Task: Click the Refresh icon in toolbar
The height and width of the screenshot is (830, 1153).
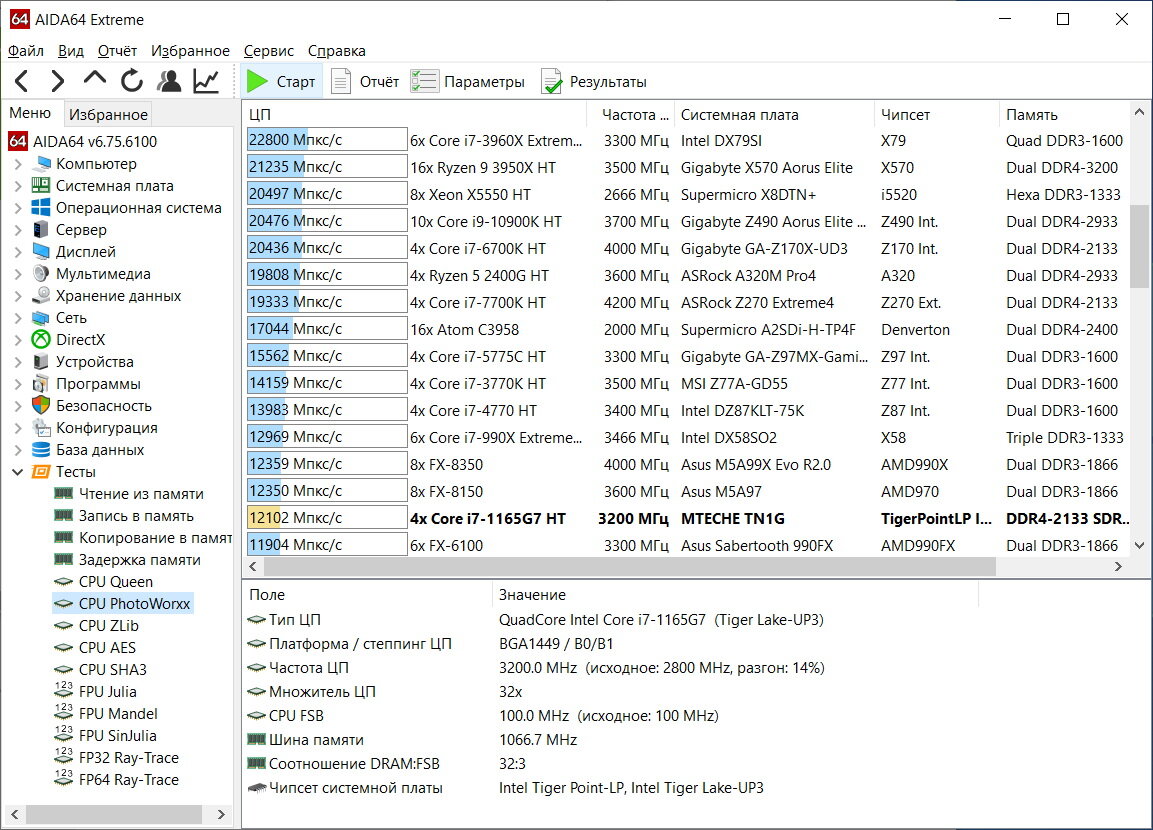Action: tap(132, 81)
